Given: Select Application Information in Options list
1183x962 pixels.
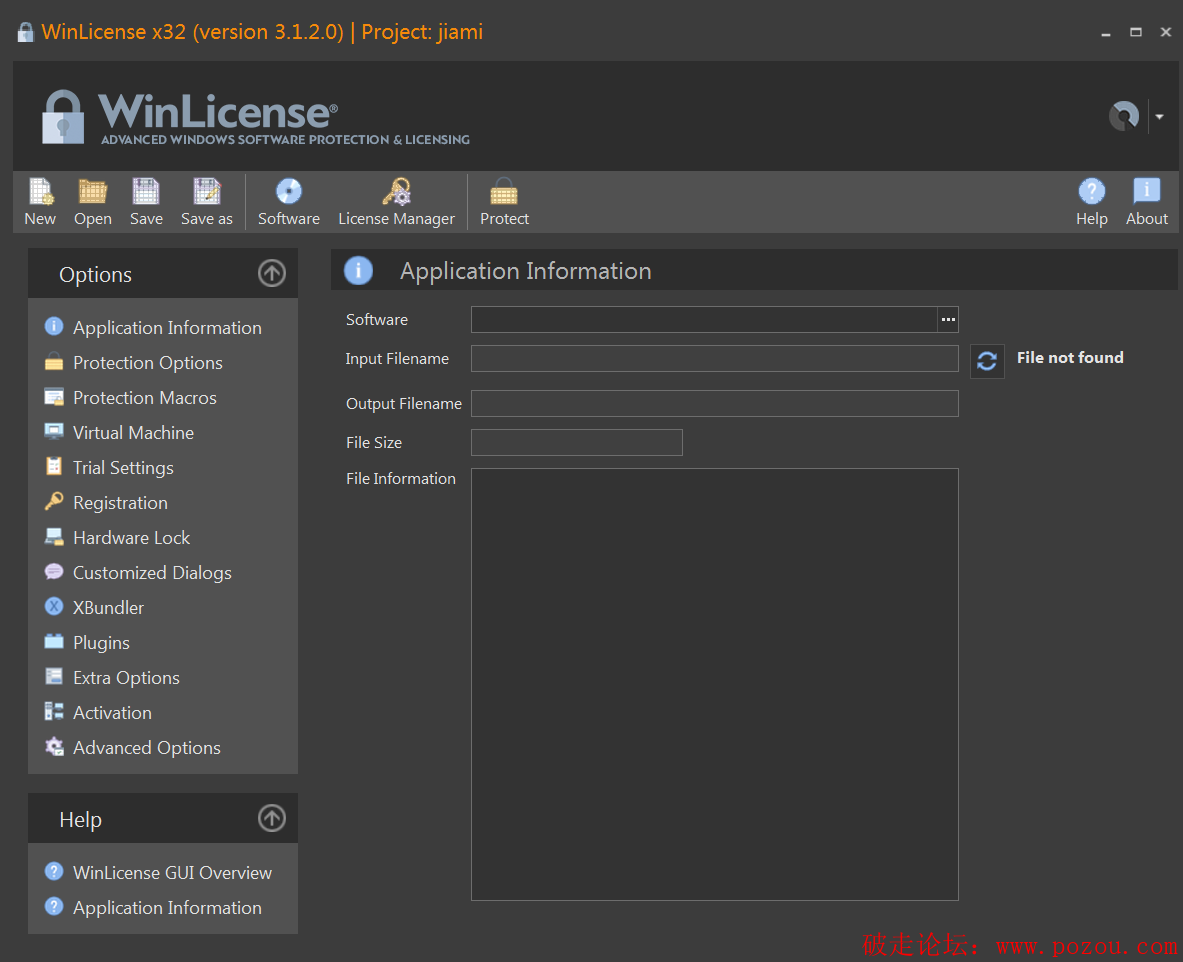Looking at the screenshot, I should 167,327.
